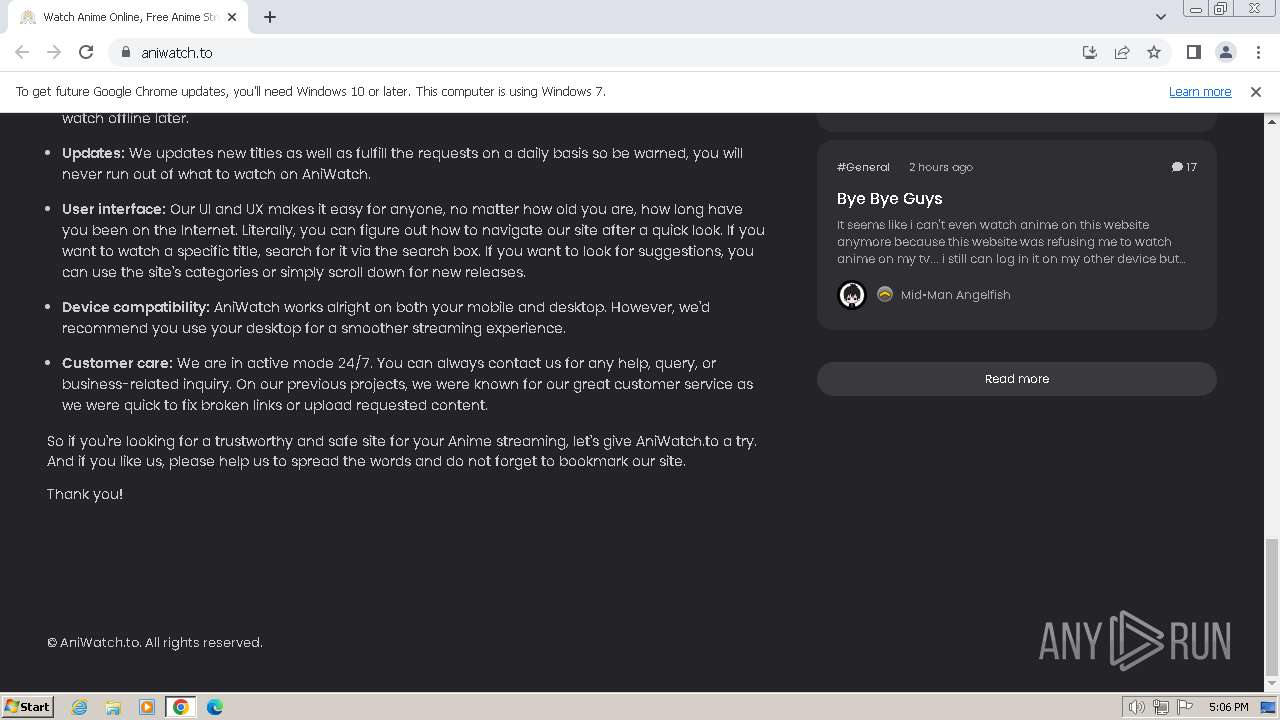1280x720 pixels.
Task: Open Chrome's three-dot menu
Action: coord(1256,52)
